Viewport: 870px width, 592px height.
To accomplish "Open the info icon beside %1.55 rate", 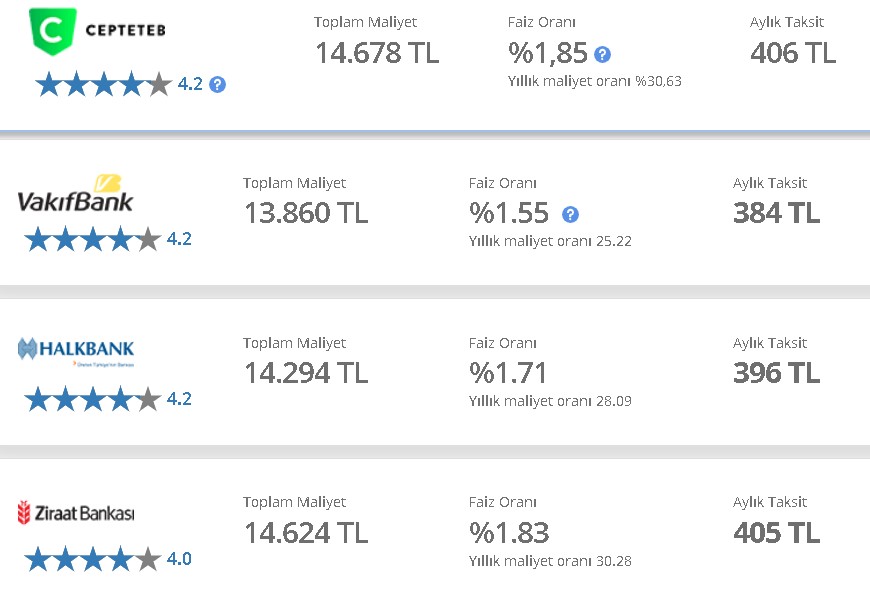I will [x=570, y=214].
